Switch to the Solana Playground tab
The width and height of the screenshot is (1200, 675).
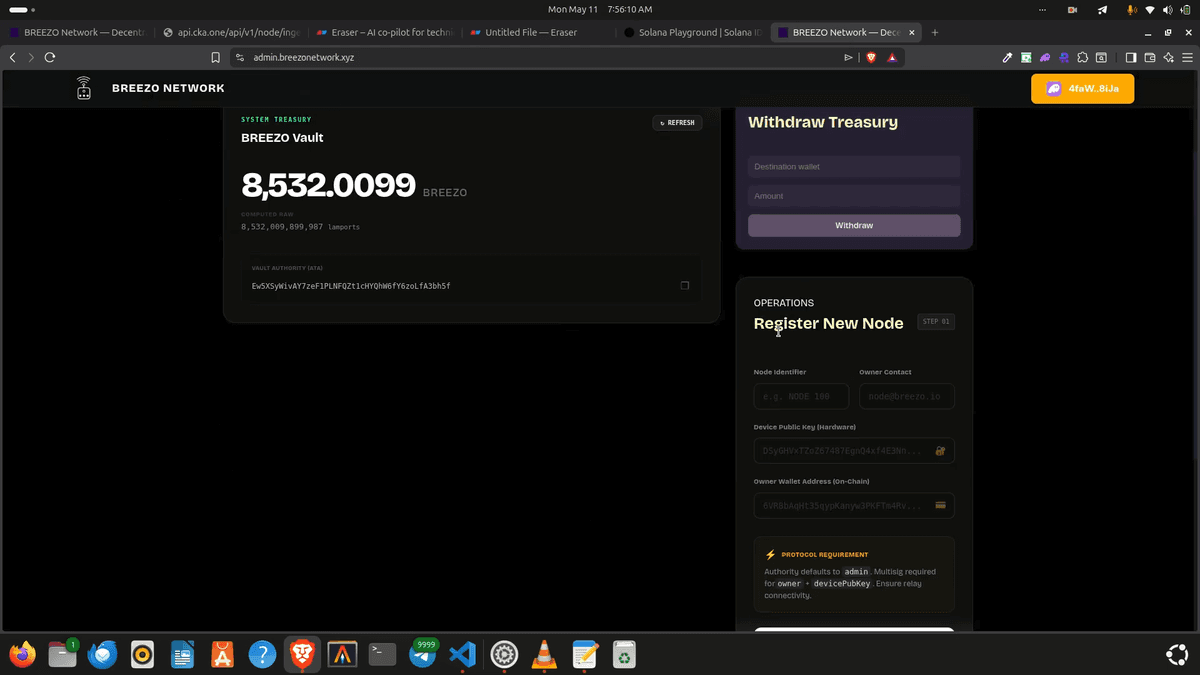pyautogui.click(x=692, y=32)
